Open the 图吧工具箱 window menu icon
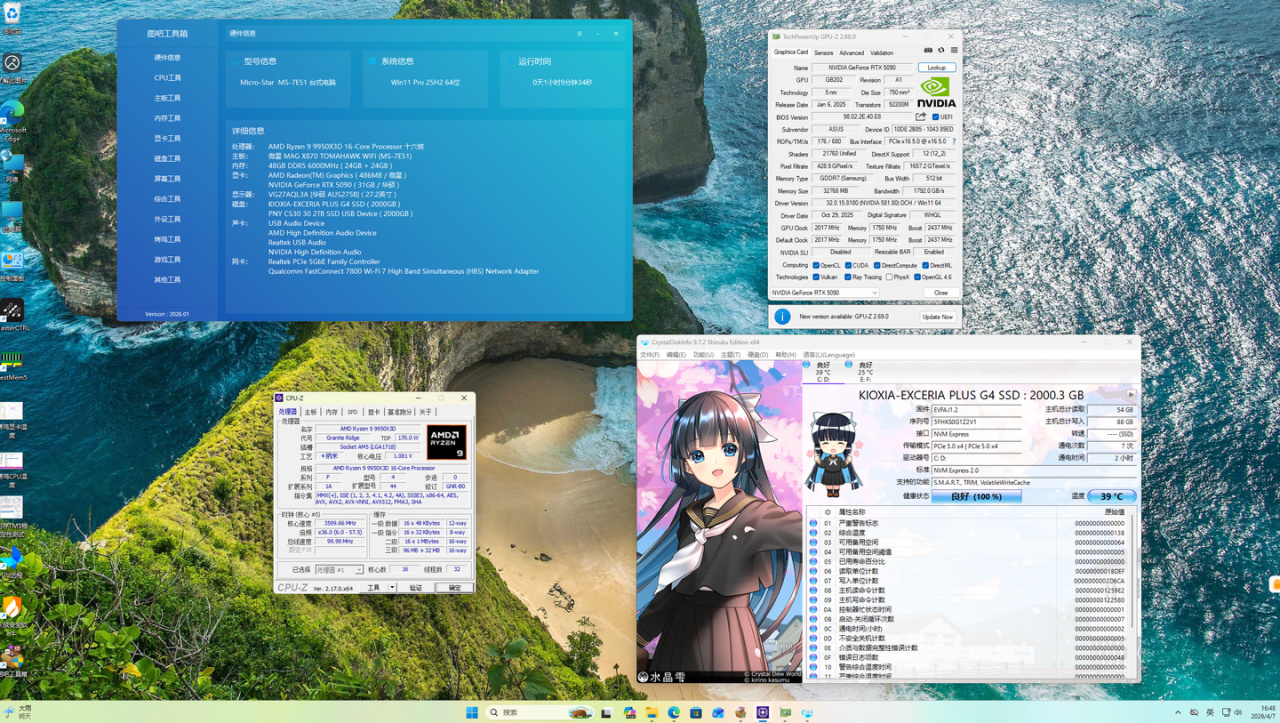The image size is (1280, 723). pyautogui.click(x=579, y=33)
